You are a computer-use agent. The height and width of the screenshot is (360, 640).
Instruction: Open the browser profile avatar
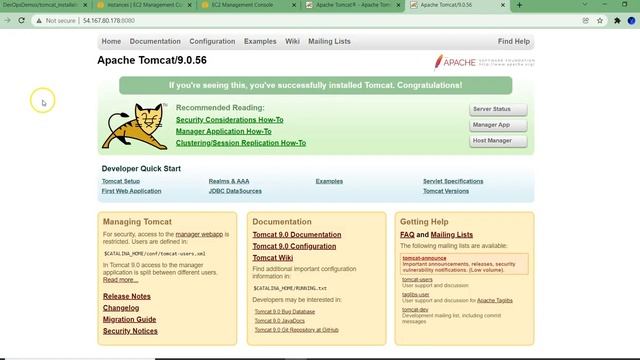631,20
